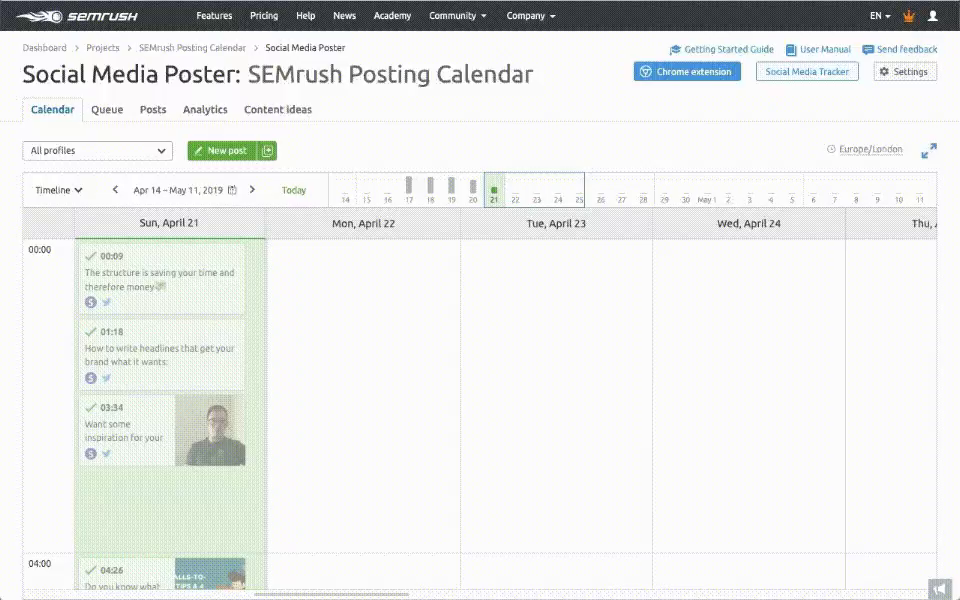Image resolution: width=960 pixels, height=600 pixels.
Task: Open the Send feedback link
Action: pos(899,49)
